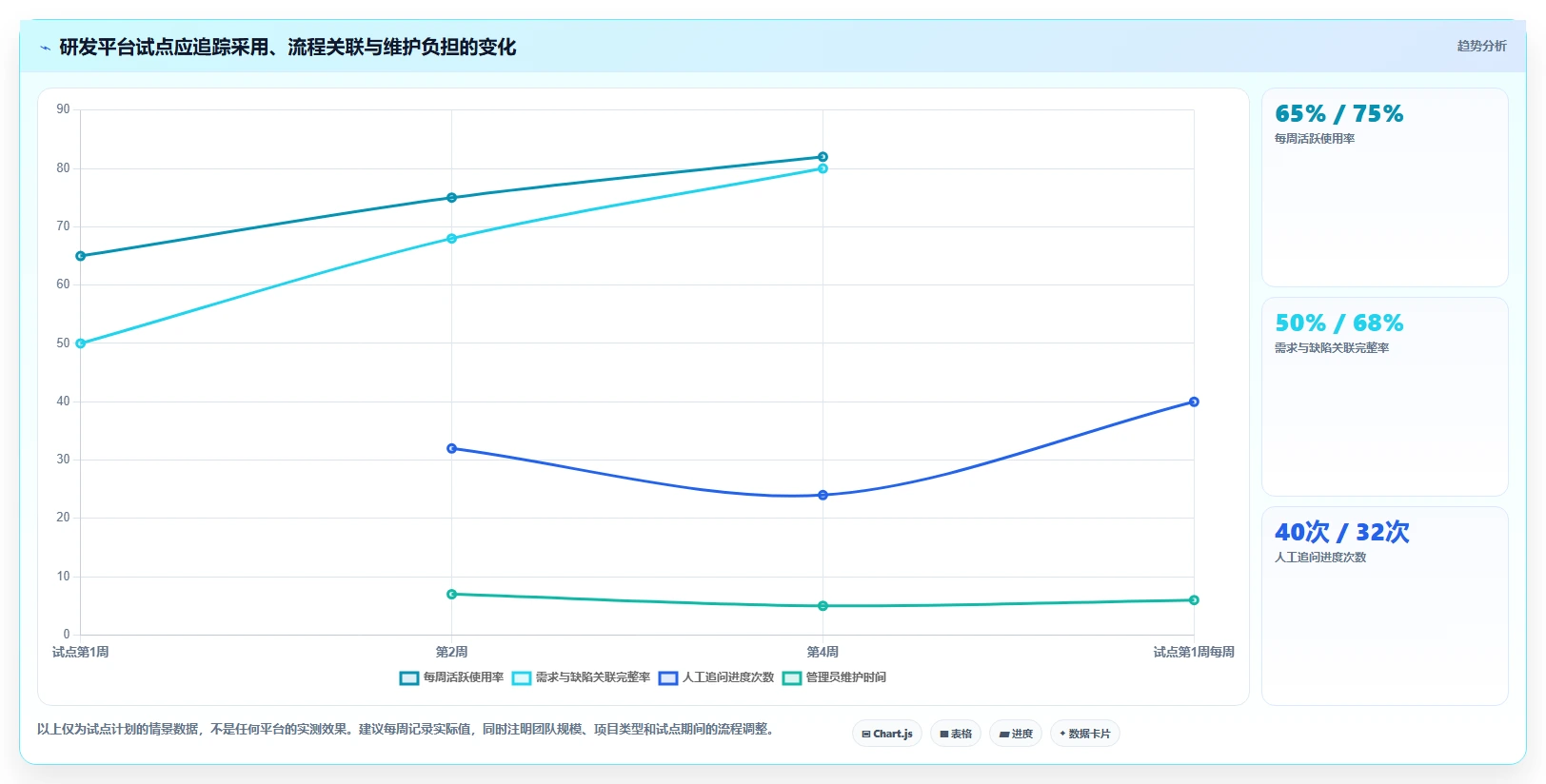Click the 50 y-axis tick label
Screen dimensions: 1546x784
(x=63, y=343)
